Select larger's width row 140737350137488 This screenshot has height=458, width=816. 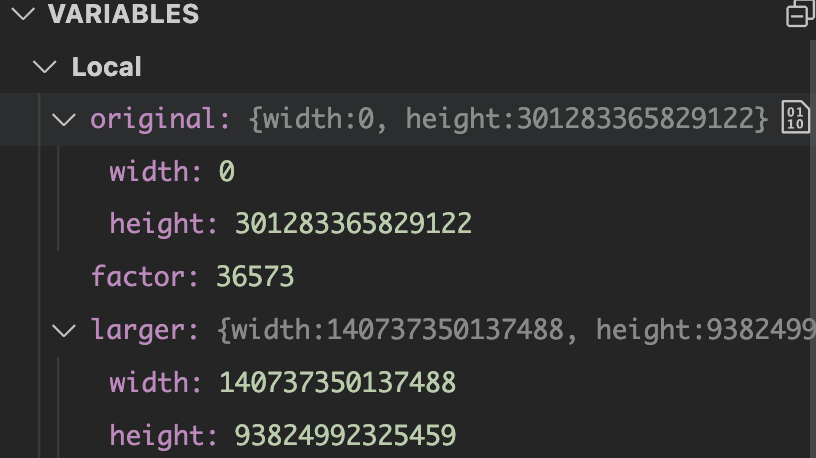(408, 383)
